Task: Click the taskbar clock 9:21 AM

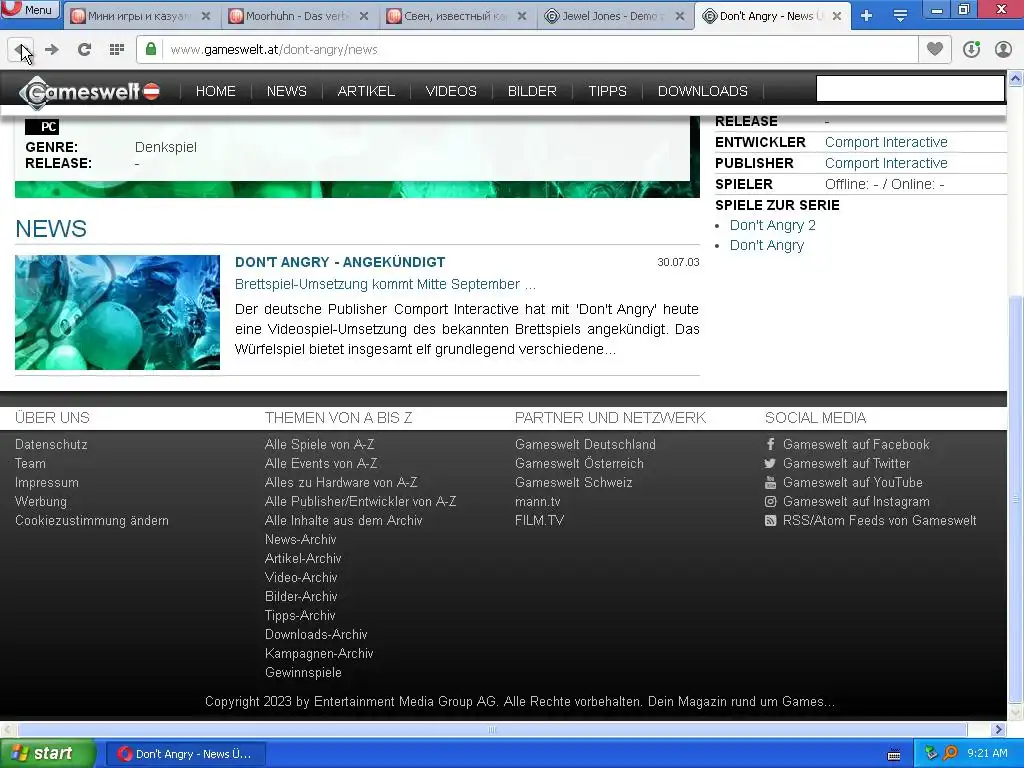Action: 987,754
